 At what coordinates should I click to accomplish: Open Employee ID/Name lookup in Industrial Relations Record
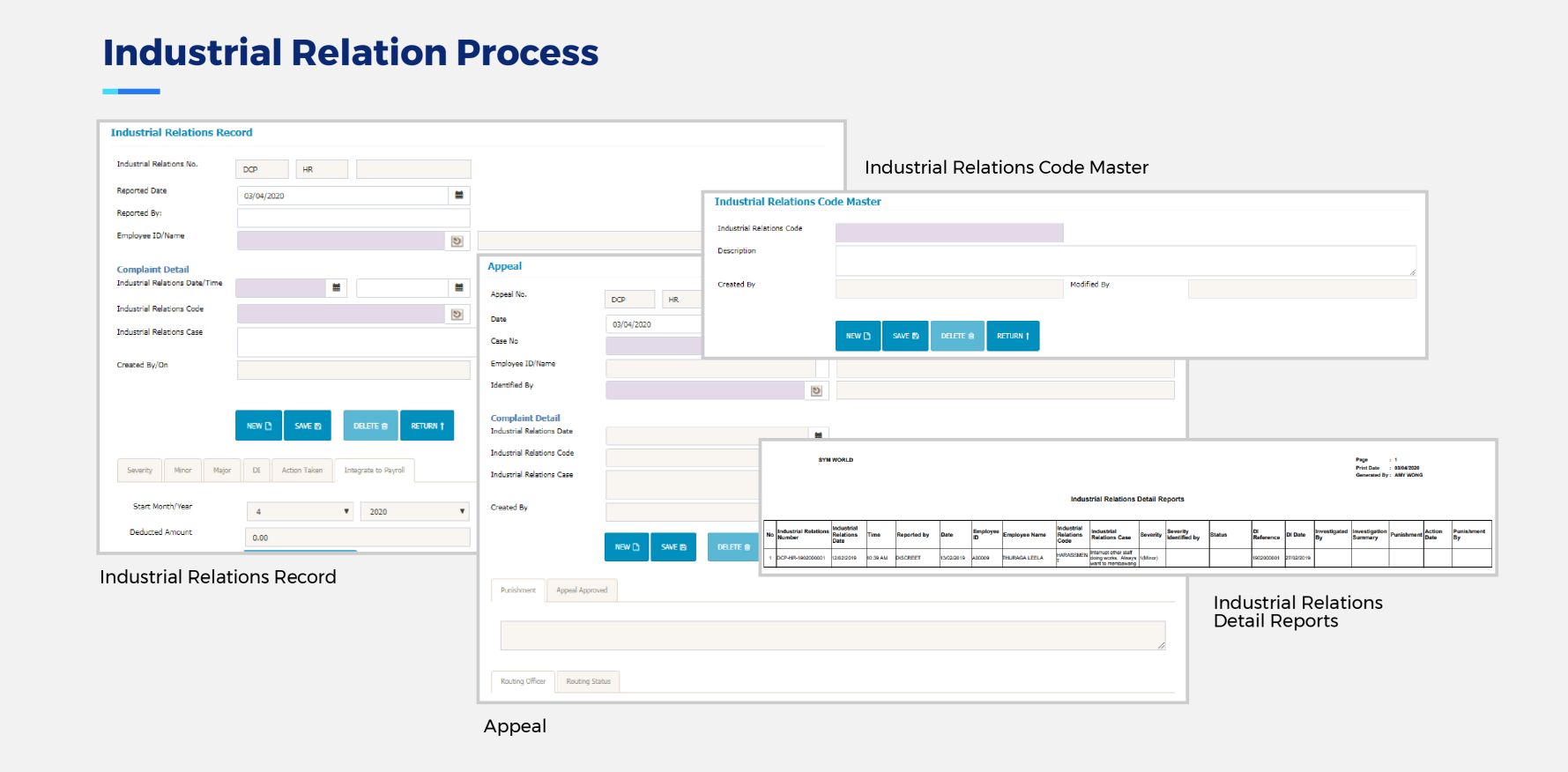coord(457,241)
